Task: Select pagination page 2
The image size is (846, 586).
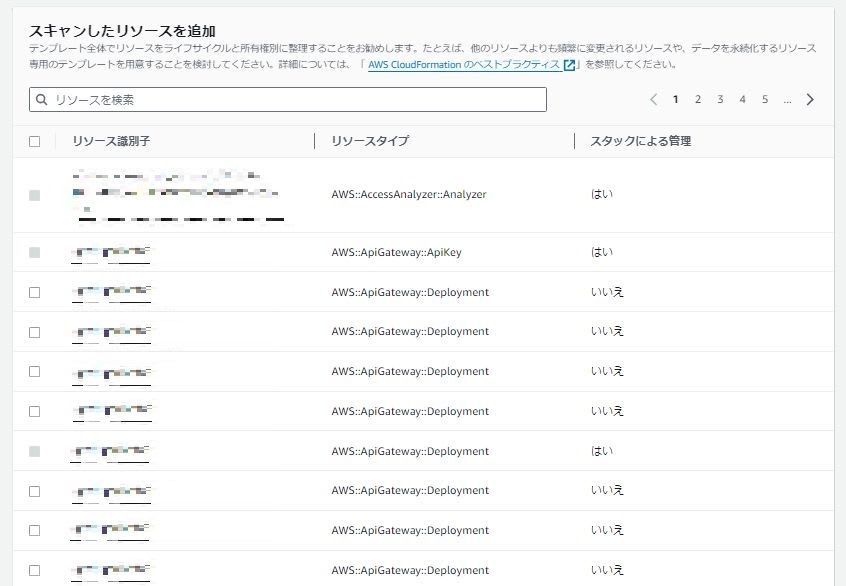Action: 698,99
